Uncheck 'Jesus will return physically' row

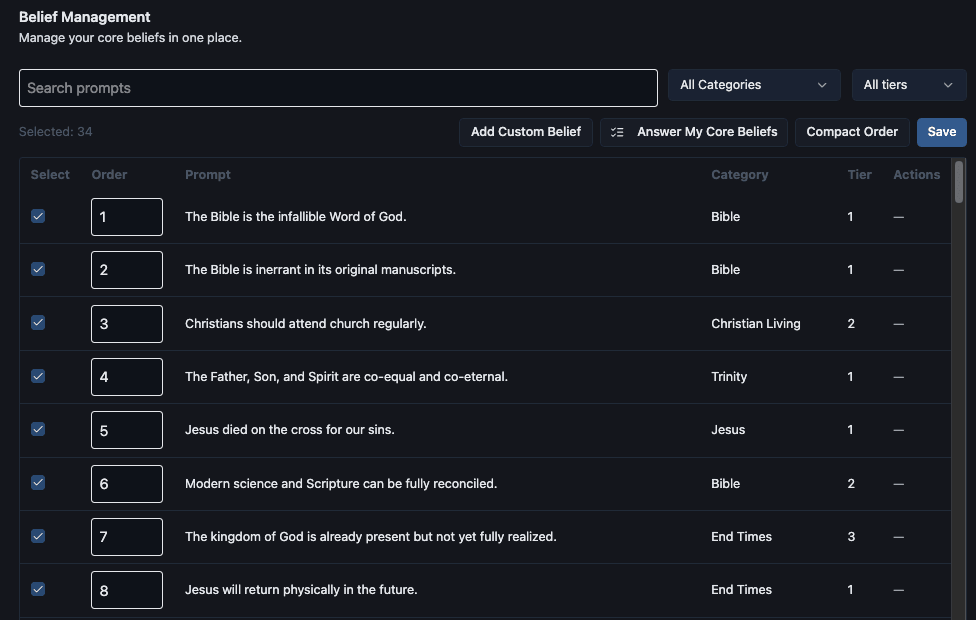click(x=38, y=589)
